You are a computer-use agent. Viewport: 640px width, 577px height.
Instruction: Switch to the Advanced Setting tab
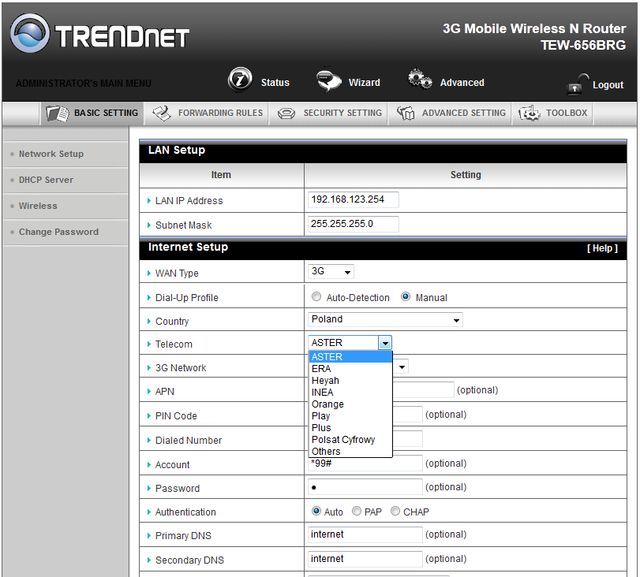(x=451, y=113)
